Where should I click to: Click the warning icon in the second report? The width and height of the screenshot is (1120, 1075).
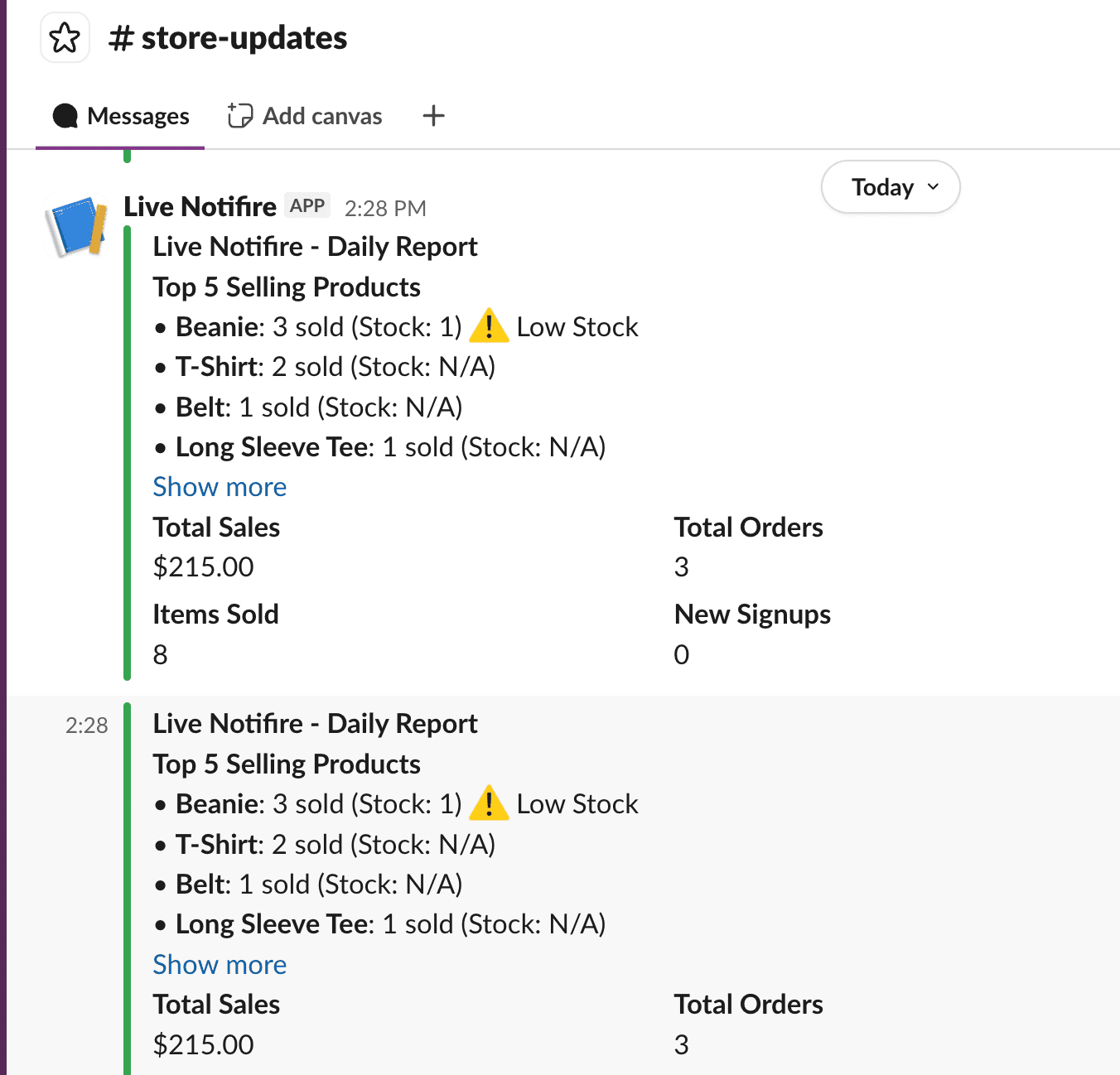pyautogui.click(x=489, y=803)
